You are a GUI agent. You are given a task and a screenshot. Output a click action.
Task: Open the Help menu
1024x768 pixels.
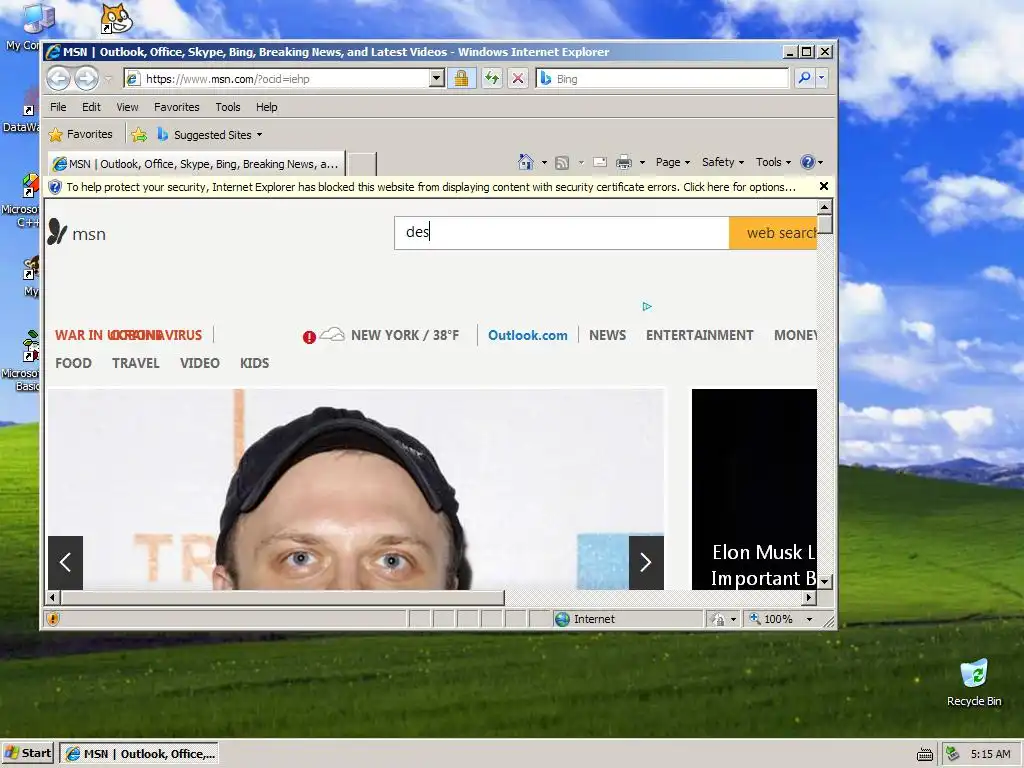click(266, 107)
